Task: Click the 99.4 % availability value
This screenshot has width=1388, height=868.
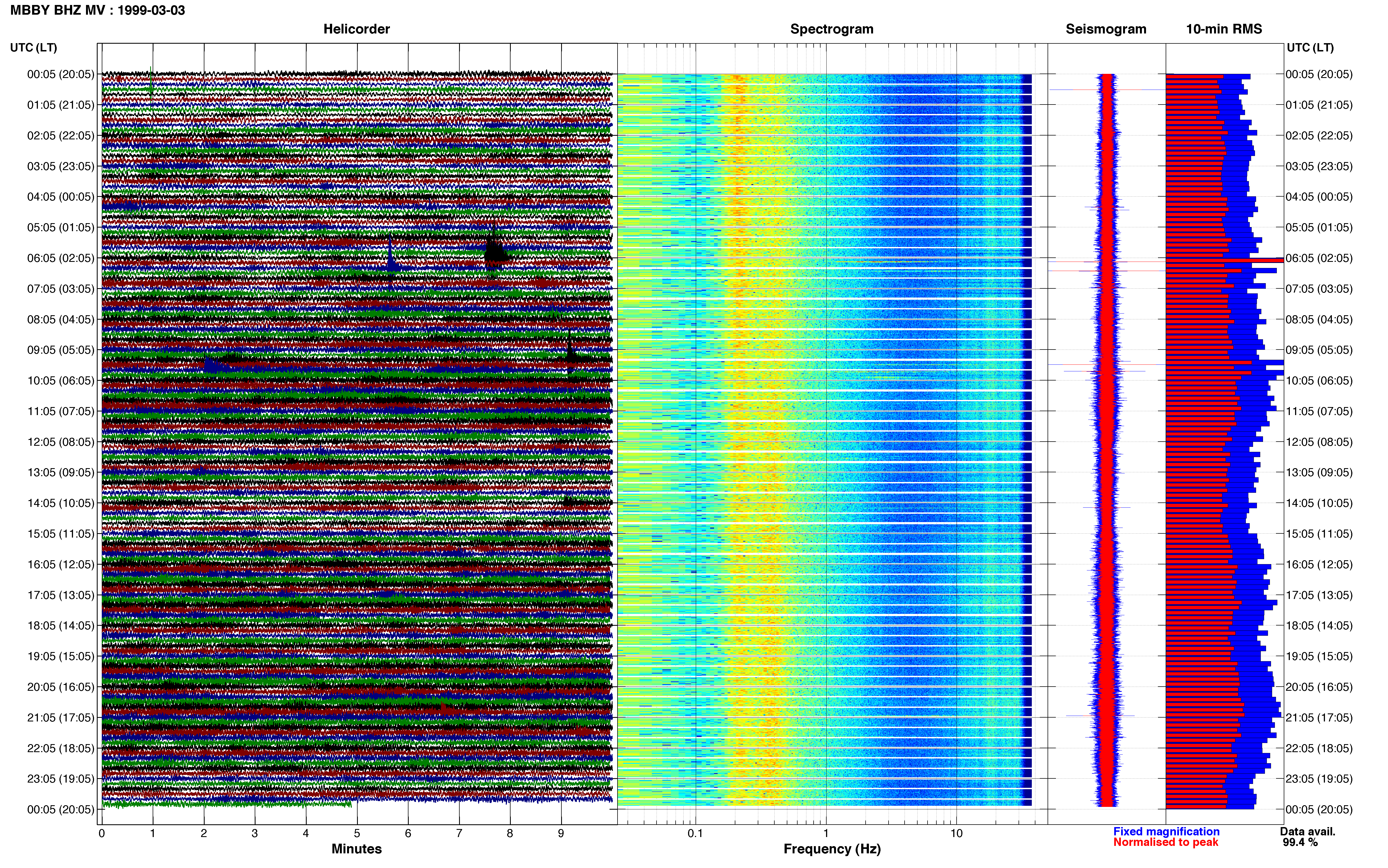Action: pos(1300,842)
